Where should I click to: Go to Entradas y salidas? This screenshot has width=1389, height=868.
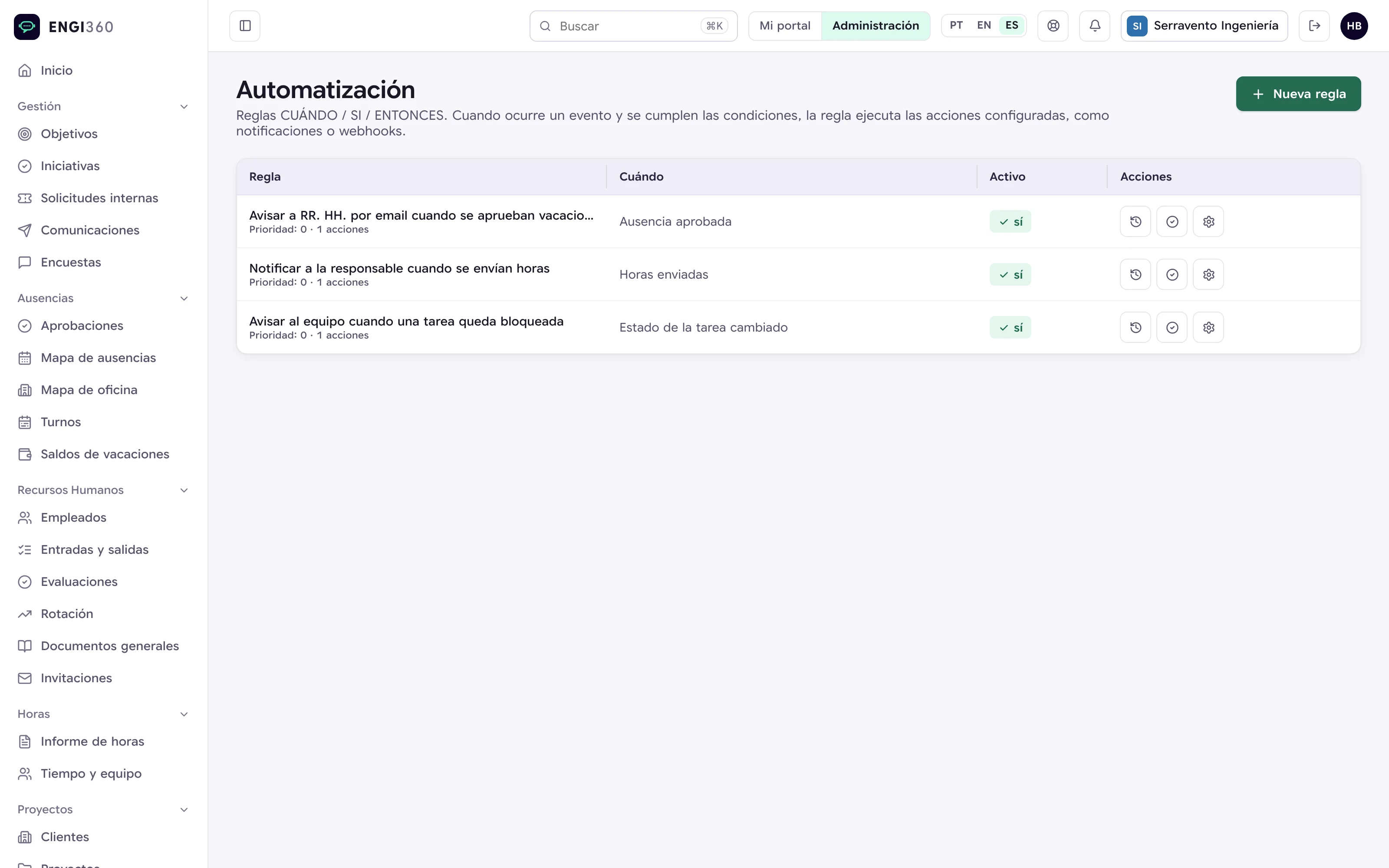coord(103,549)
